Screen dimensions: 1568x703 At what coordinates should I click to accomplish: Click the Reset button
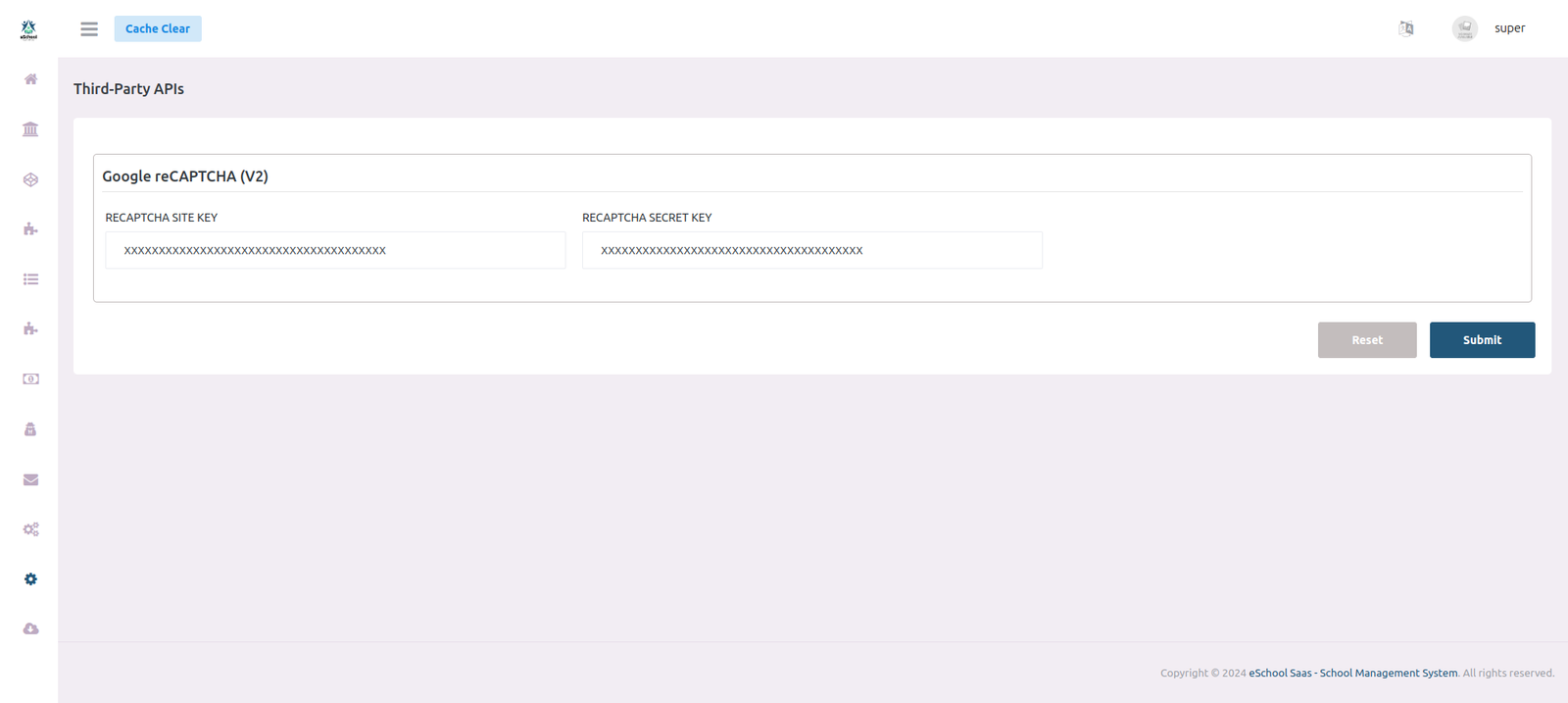pos(1366,340)
